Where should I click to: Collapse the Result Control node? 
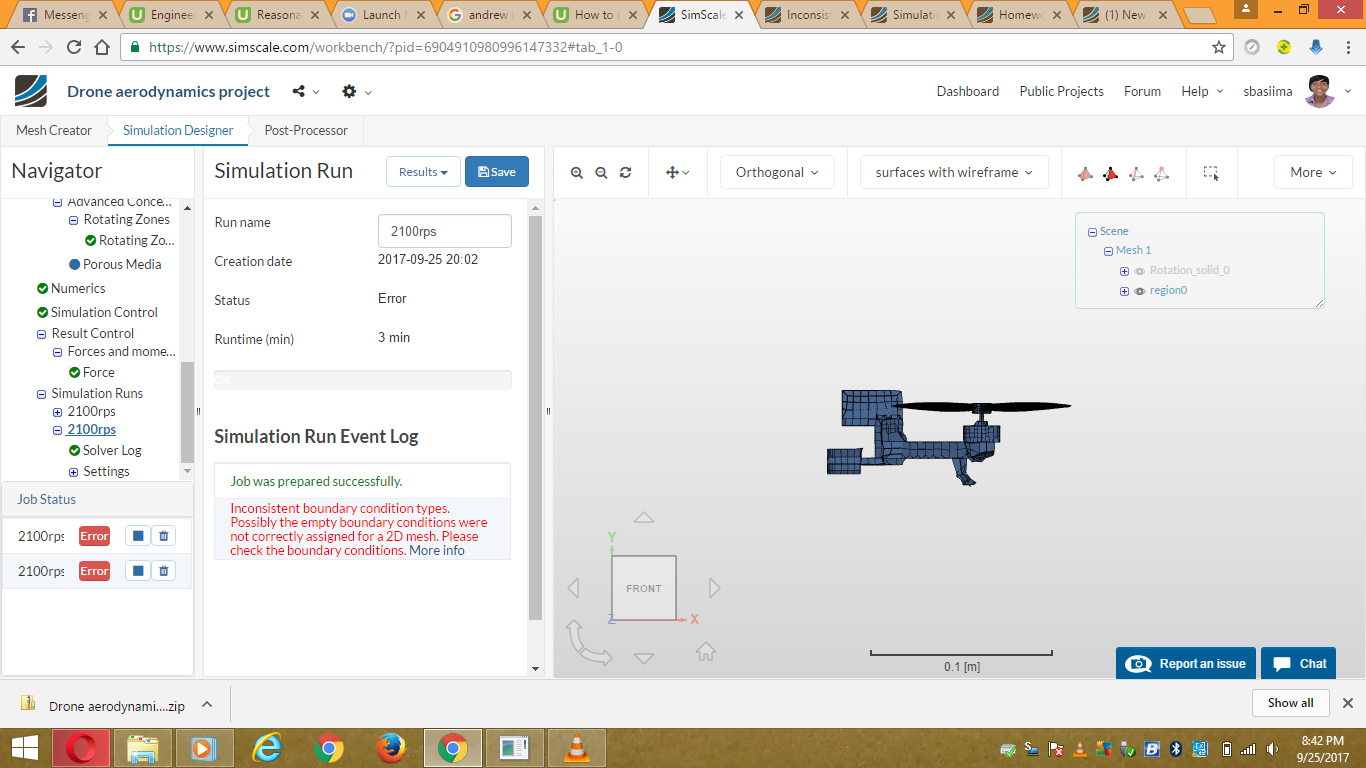pos(42,334)
